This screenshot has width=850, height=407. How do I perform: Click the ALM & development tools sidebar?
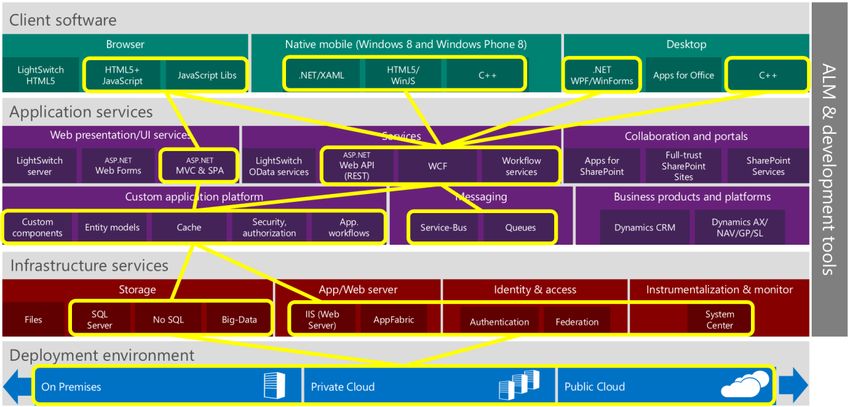pos(830,169)
